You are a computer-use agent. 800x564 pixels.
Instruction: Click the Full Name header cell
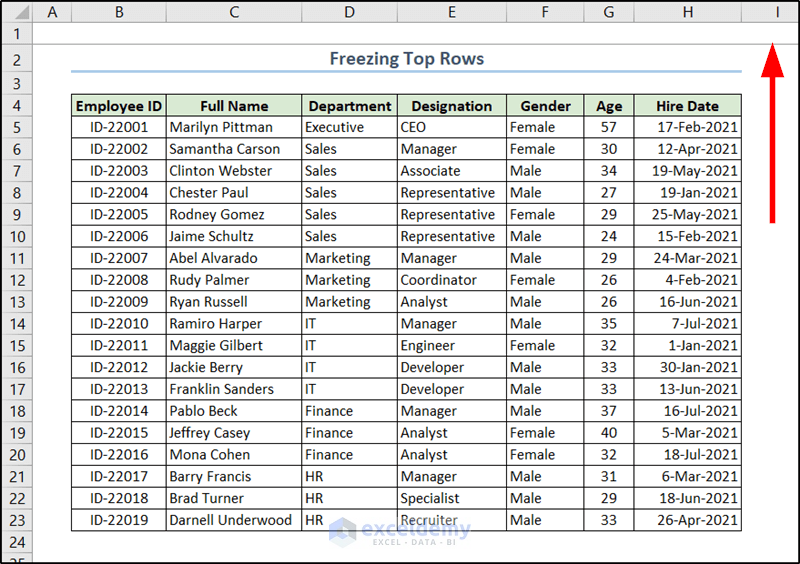pos(234,106)
